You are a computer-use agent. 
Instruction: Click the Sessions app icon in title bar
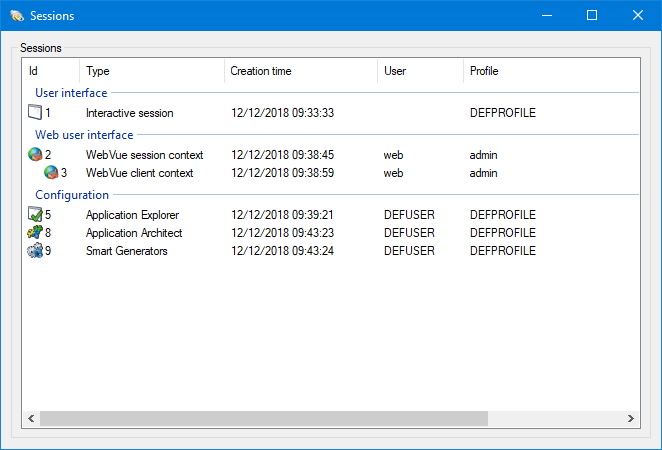[17, 16]
